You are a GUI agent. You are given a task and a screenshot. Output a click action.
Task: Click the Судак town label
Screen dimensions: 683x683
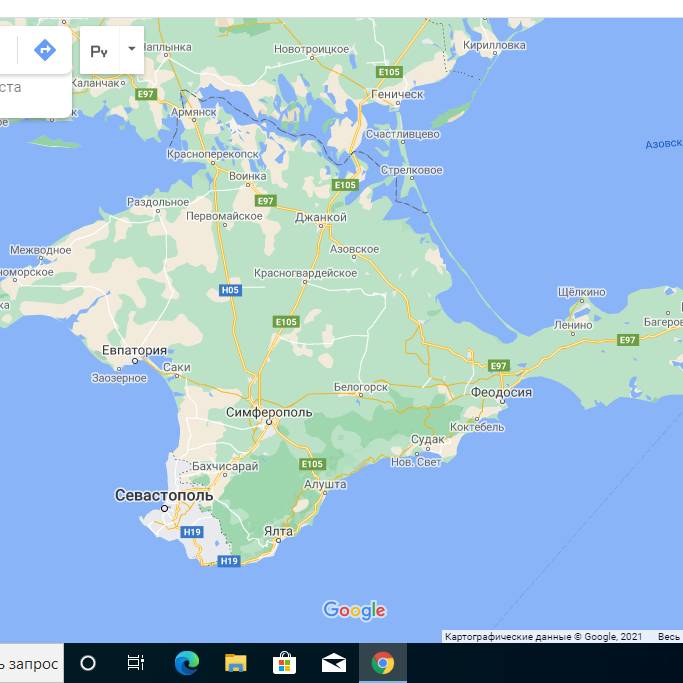click(427, 440)
